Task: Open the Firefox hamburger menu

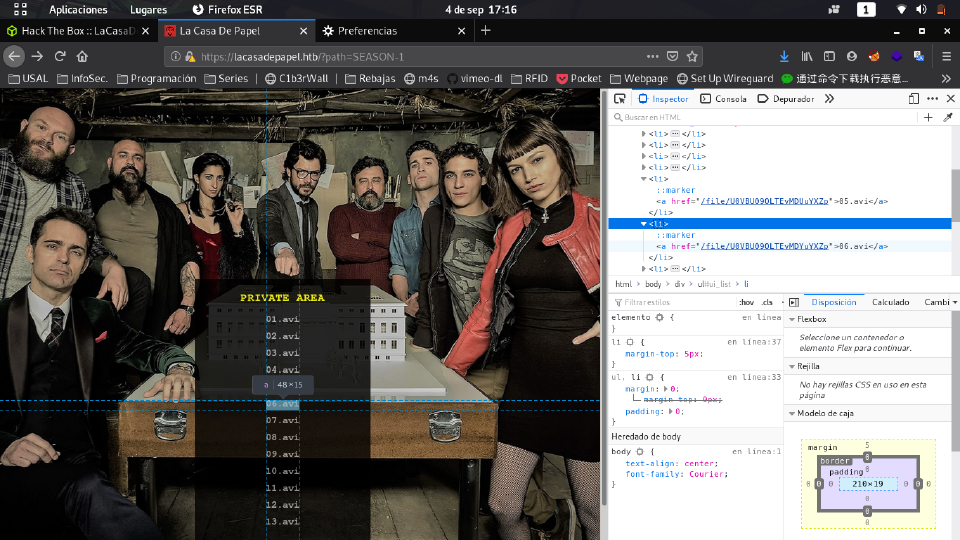Action: [946, 56]
